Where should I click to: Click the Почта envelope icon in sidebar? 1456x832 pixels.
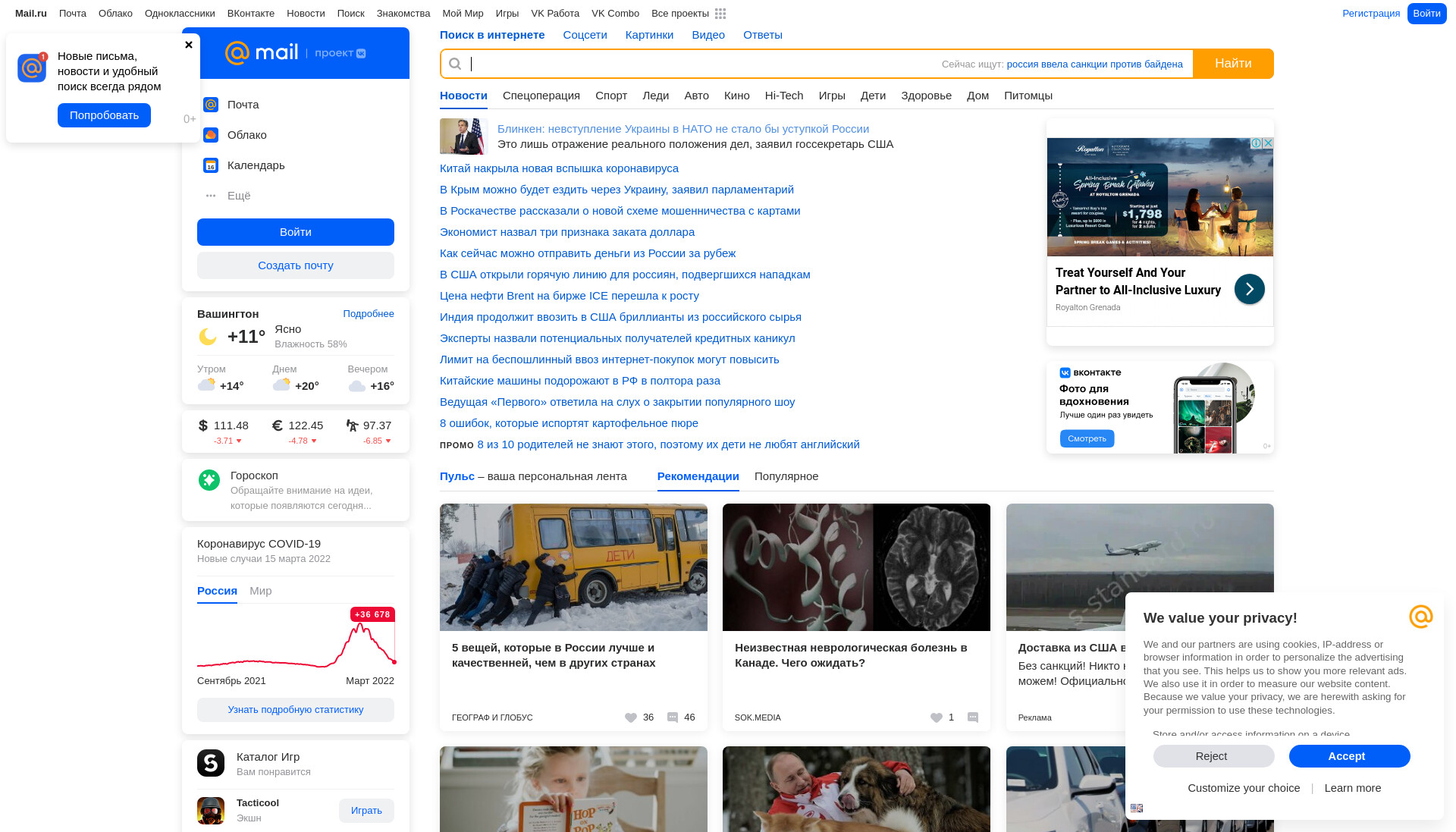point(211,105)
